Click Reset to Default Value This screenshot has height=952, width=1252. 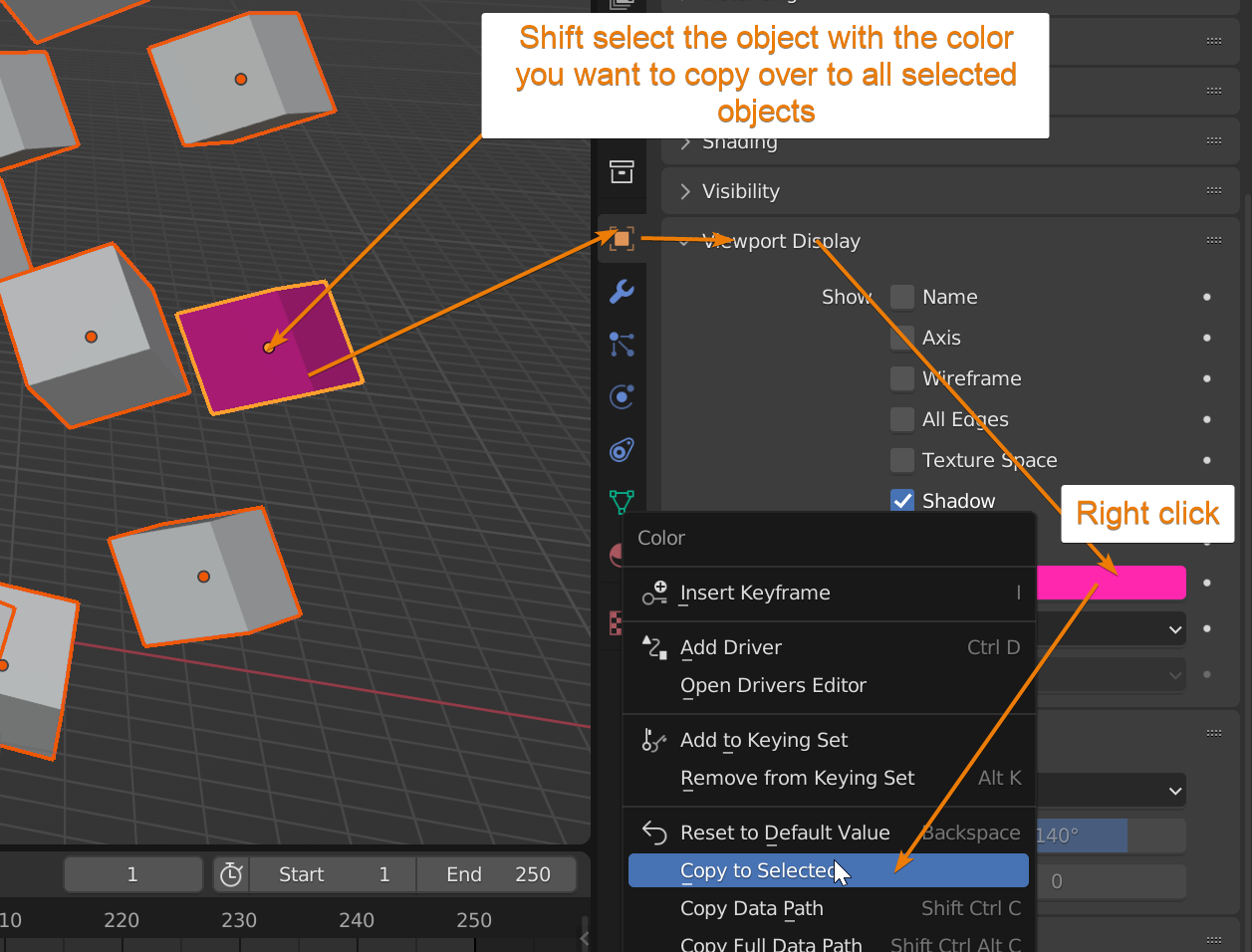pos(785,833)
